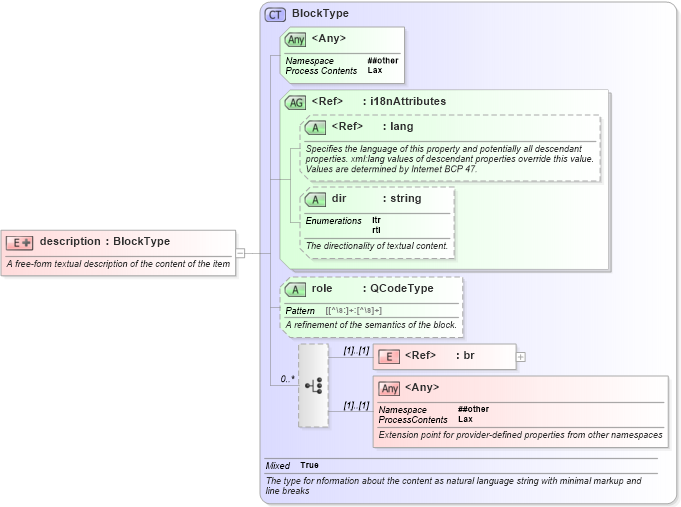Click 'A free-form textual description of the content' text

(x=118, y=264)
